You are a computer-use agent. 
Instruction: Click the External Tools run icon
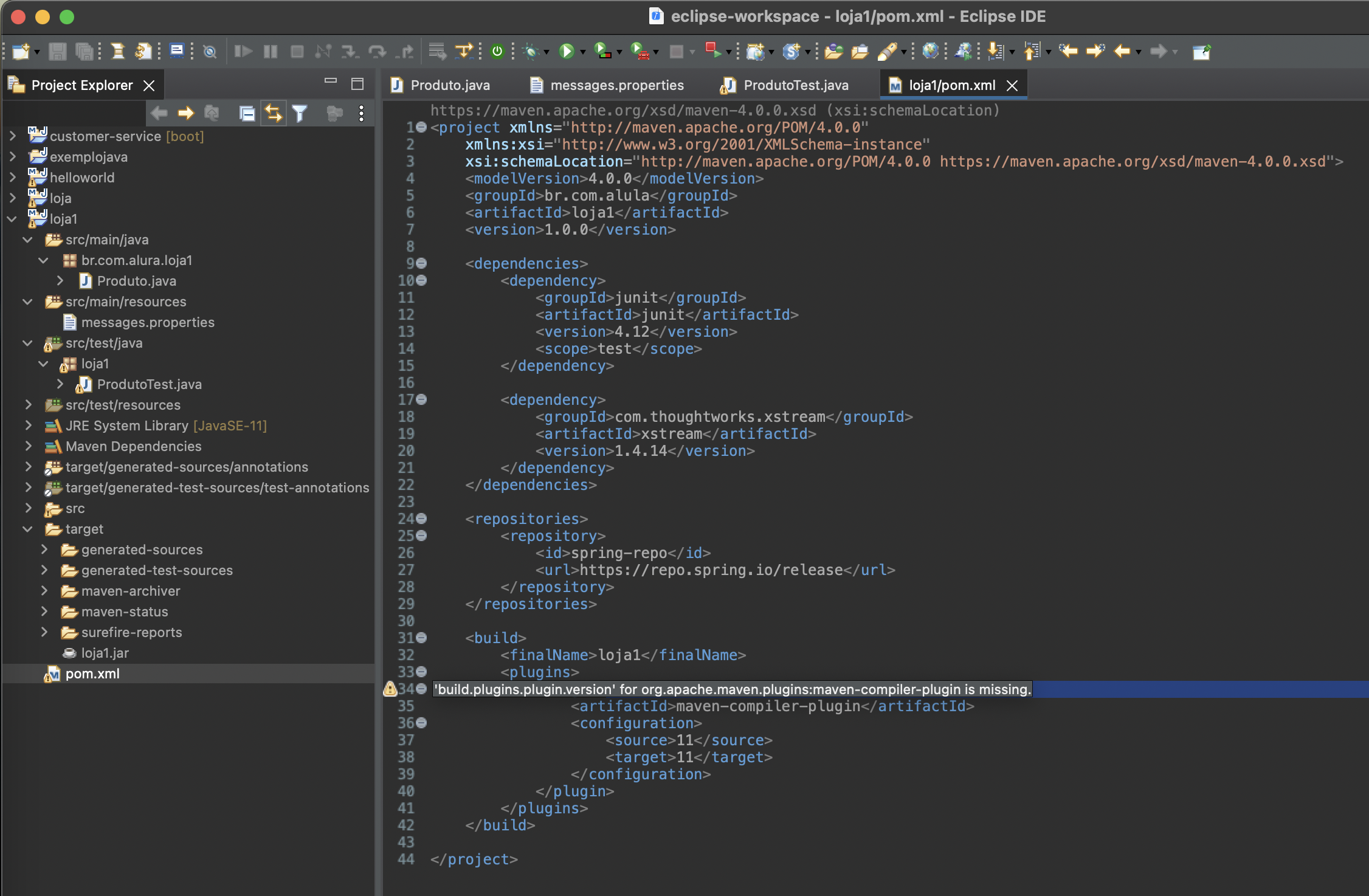[x=640, y=52]
